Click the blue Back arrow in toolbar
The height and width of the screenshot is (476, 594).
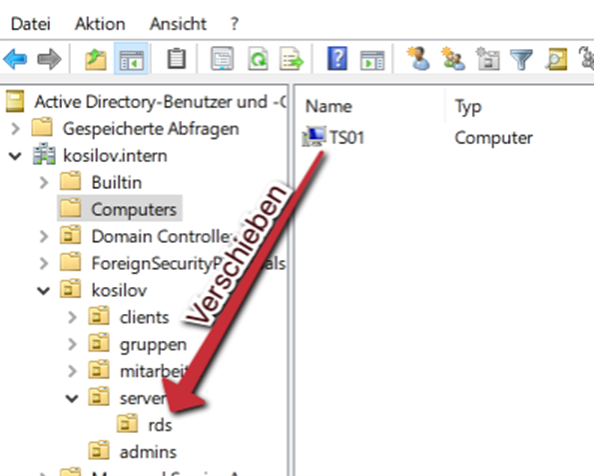coord(15,59)
